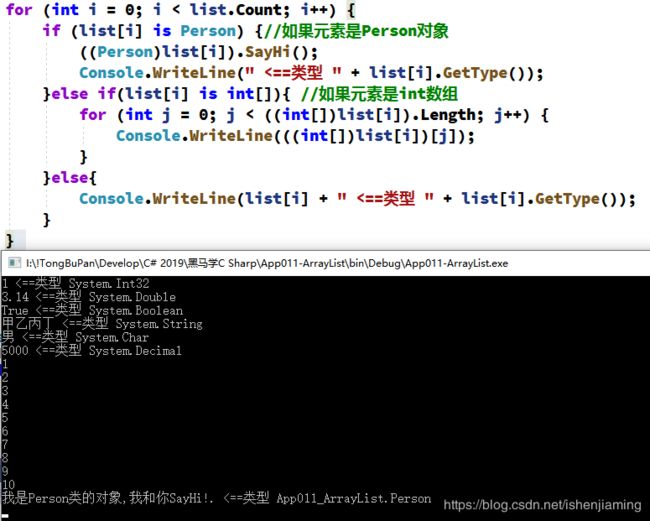Click 'App011_ArrayList.Person' type in console output
Image resolution: width=650 pixels, height=521 pixels.
[354, 498]
